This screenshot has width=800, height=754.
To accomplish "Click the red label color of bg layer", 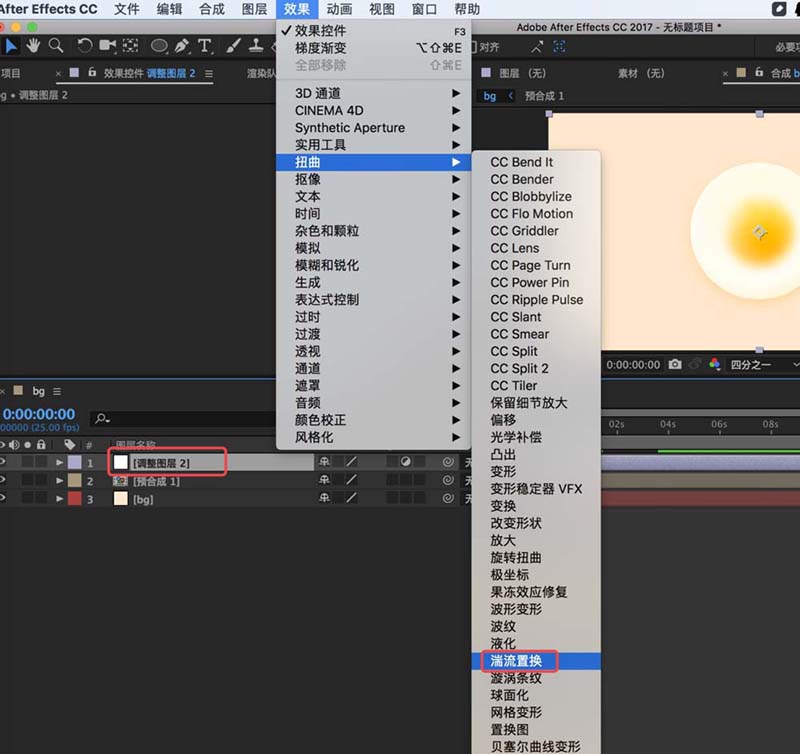I will 74,498.
